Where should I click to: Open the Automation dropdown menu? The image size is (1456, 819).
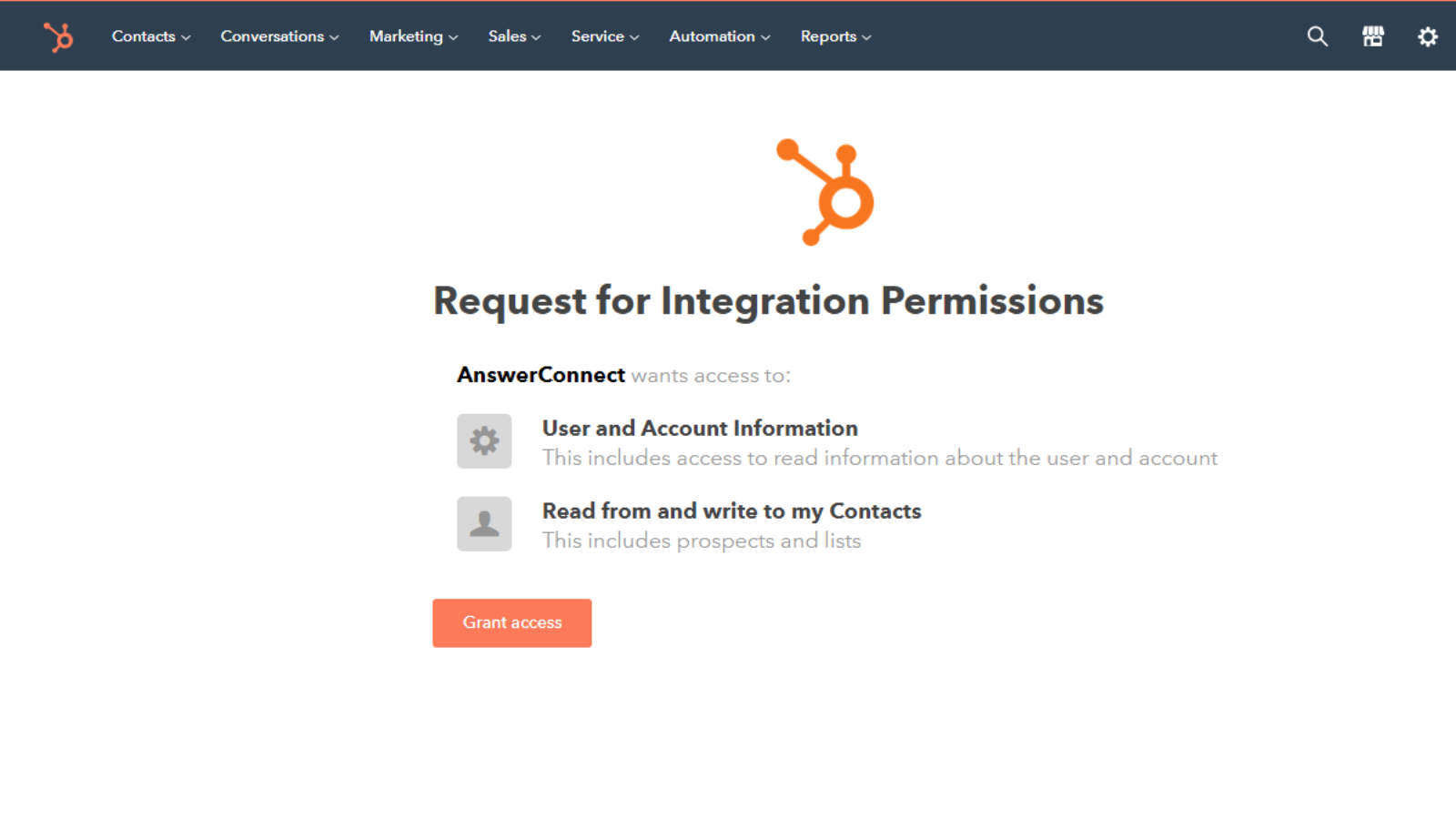tap(720, 36)
